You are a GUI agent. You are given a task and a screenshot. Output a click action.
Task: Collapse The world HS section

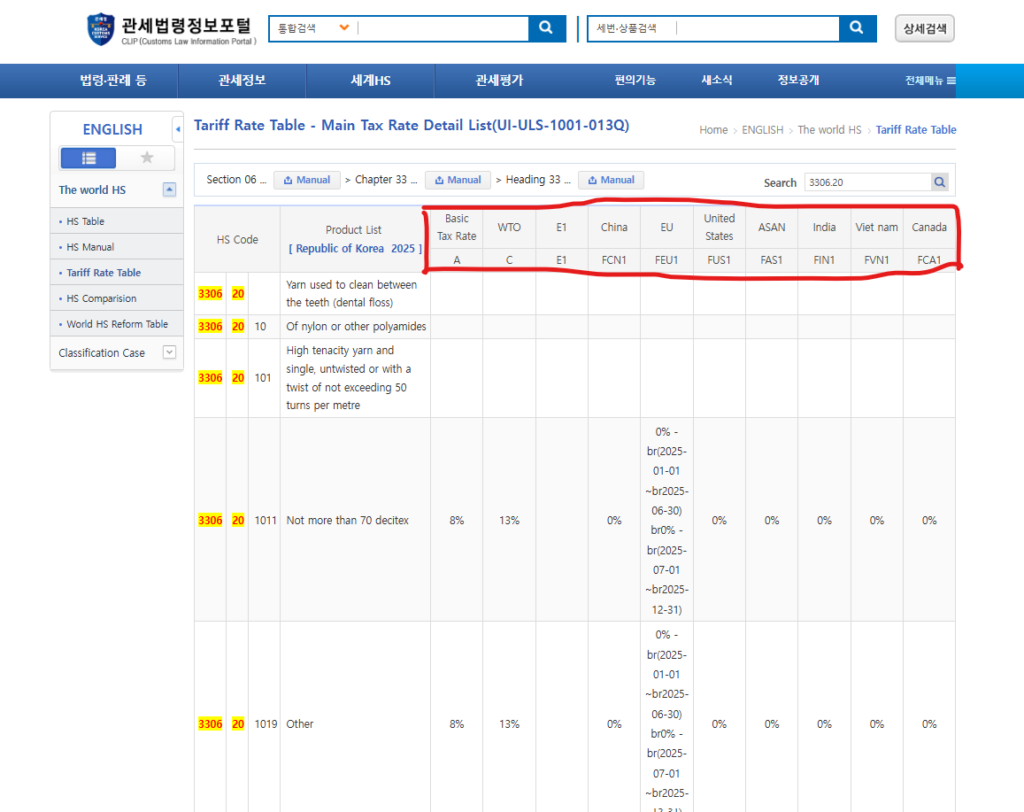pyautogui.click(x=169, y=190)
